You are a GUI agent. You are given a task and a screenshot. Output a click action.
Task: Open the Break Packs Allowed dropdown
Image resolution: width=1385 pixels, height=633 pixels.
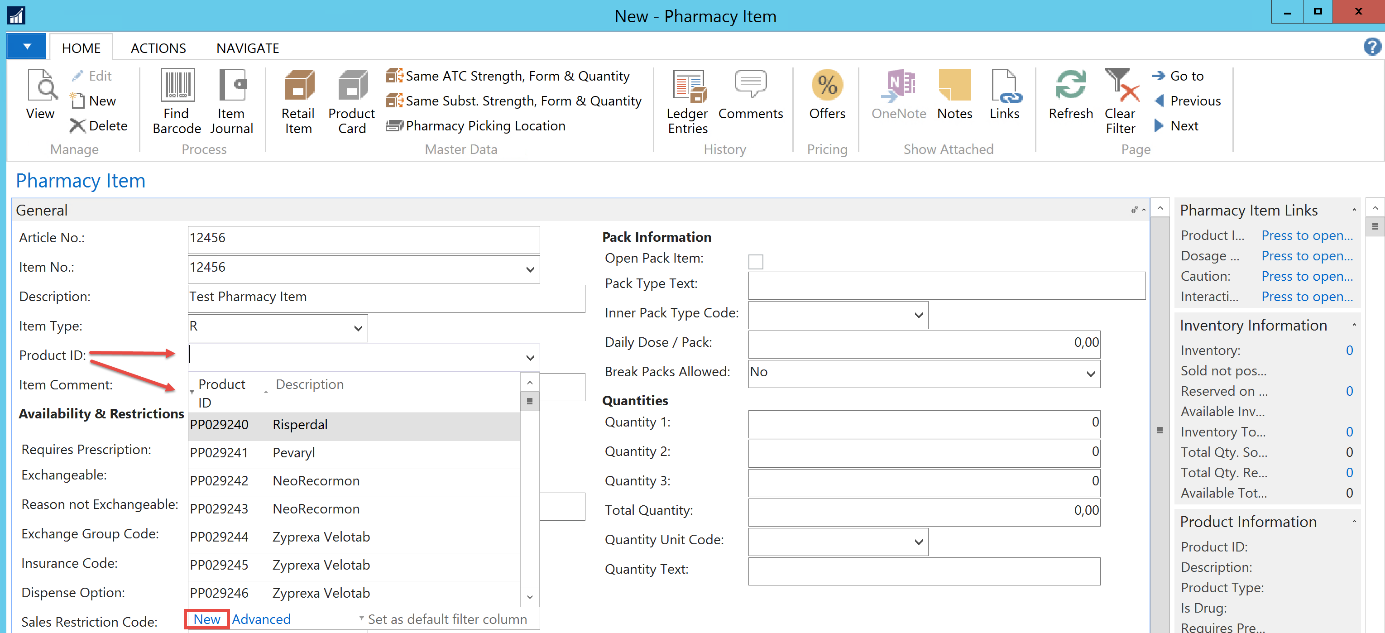point(1089,373)
